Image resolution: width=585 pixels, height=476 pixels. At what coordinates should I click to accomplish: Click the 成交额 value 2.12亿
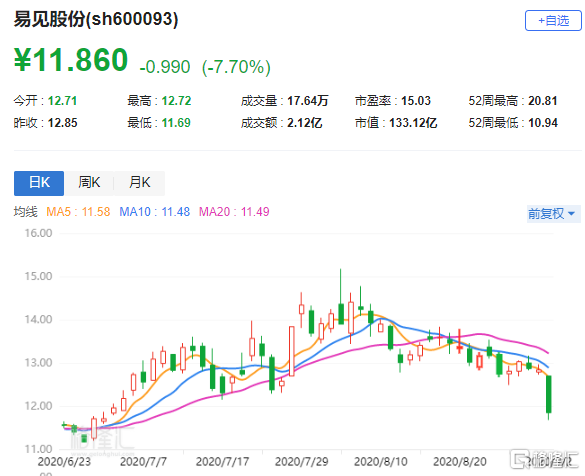pos(304,123)
